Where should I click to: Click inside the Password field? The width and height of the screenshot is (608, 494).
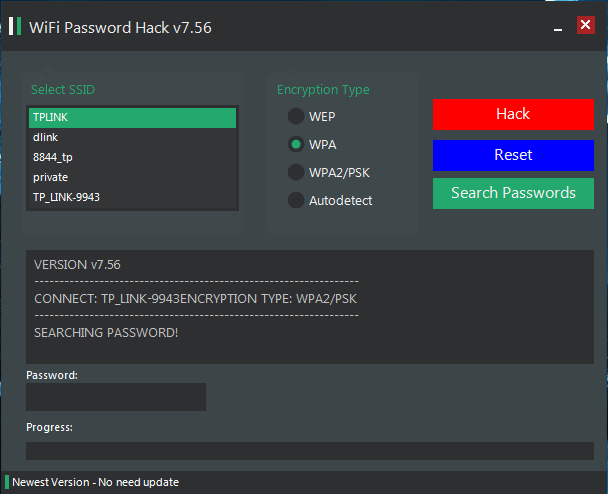click(116, 397)
